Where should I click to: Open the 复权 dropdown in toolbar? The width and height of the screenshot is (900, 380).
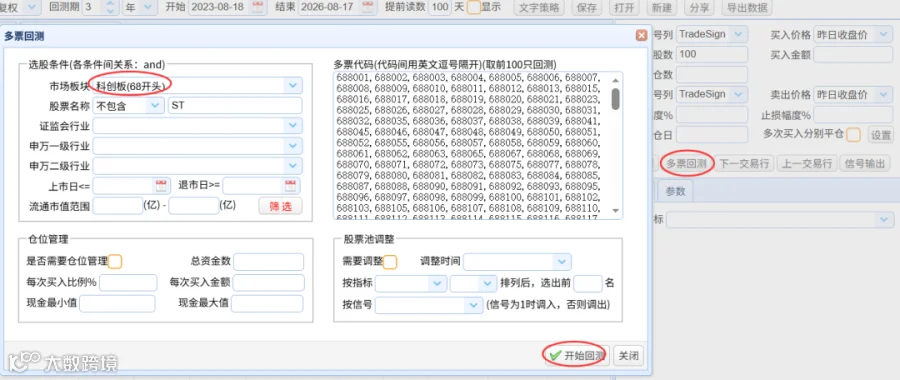[x=32, y=7]
